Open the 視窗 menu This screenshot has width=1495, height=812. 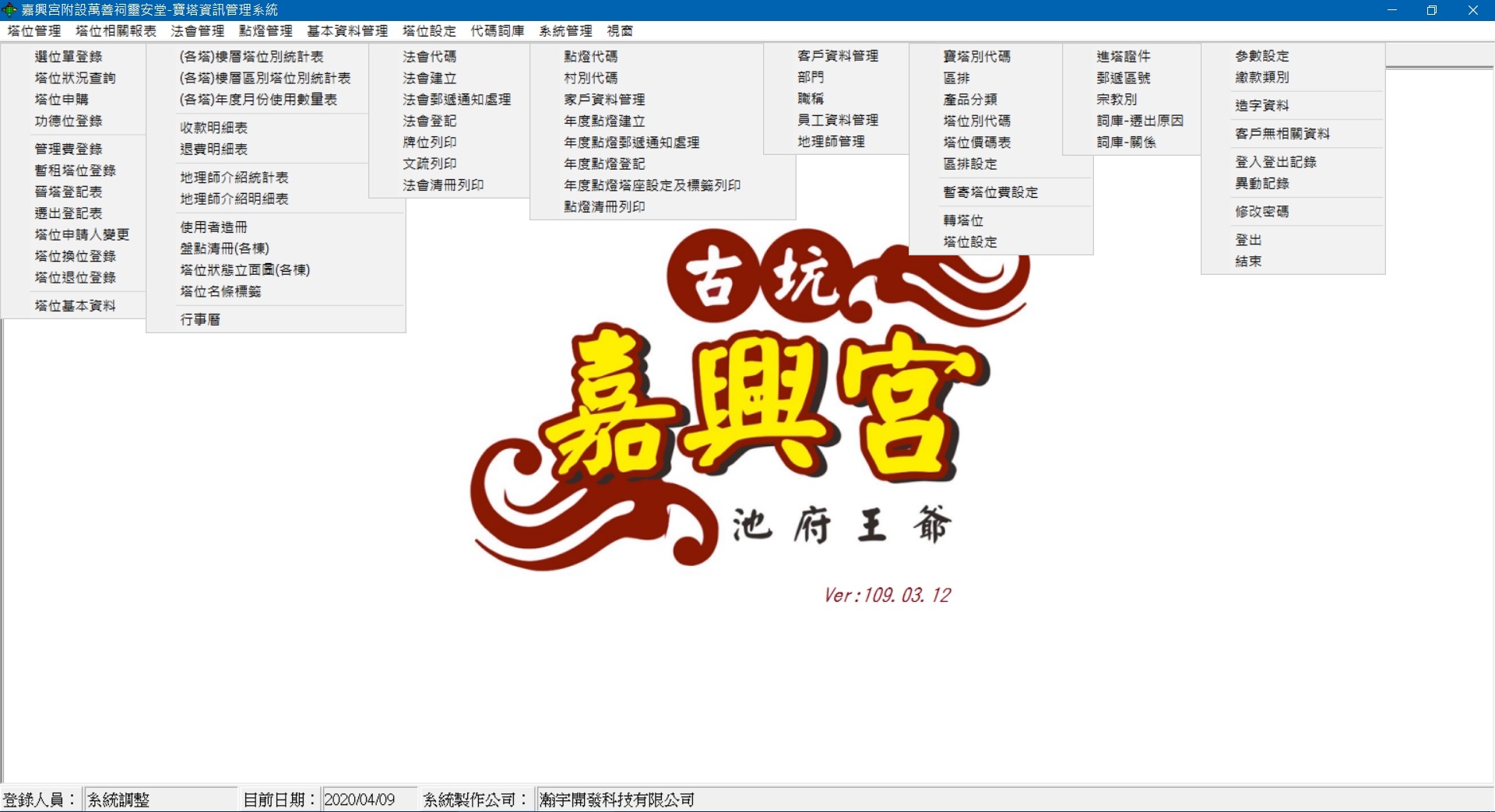620,31
